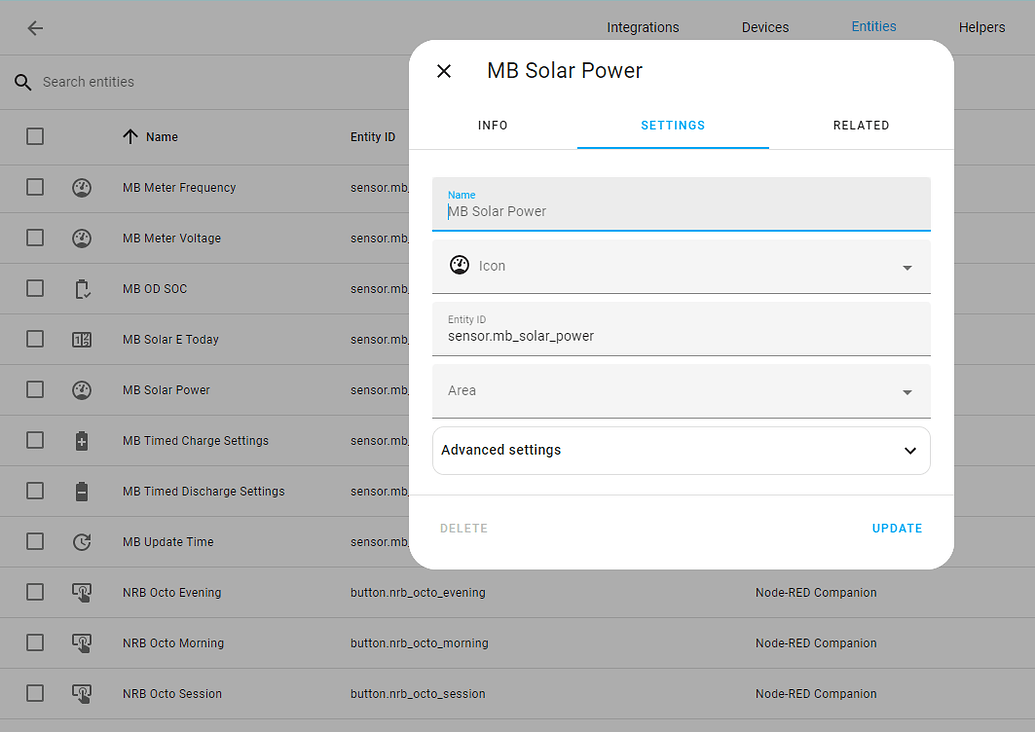The height and width of the screenshot is (732, 1035).
Task: Click the button press icon for NRB Octo Evening
Action: coord(82,593)
